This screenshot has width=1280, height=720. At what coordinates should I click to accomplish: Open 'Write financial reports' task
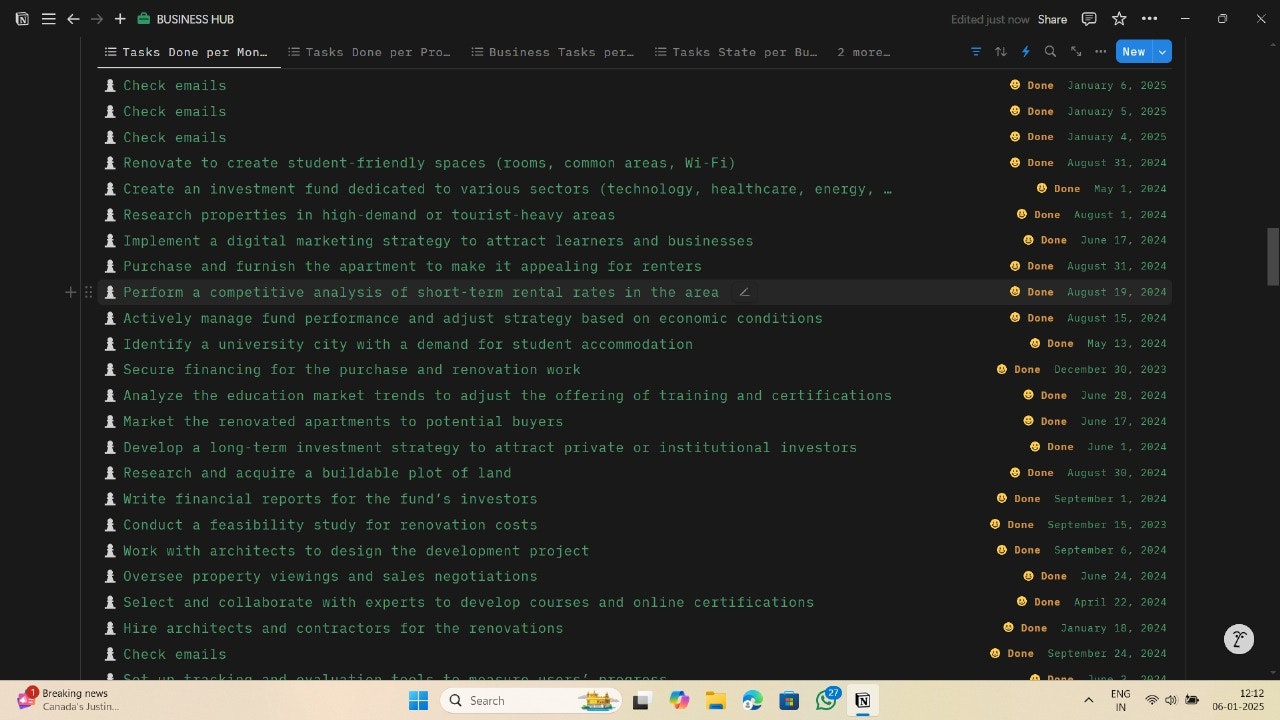330,499
